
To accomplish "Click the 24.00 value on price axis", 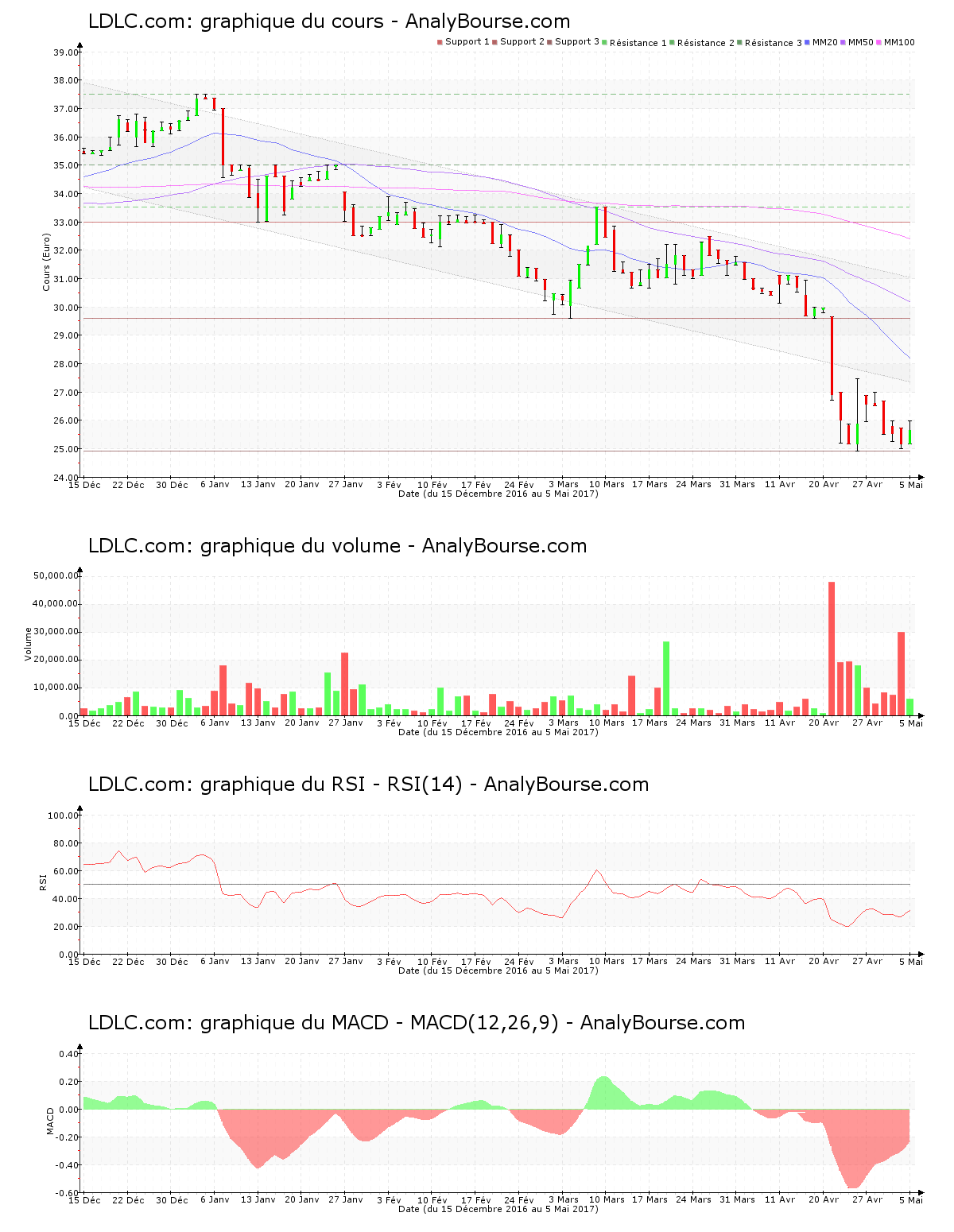I will coord(67,478).
